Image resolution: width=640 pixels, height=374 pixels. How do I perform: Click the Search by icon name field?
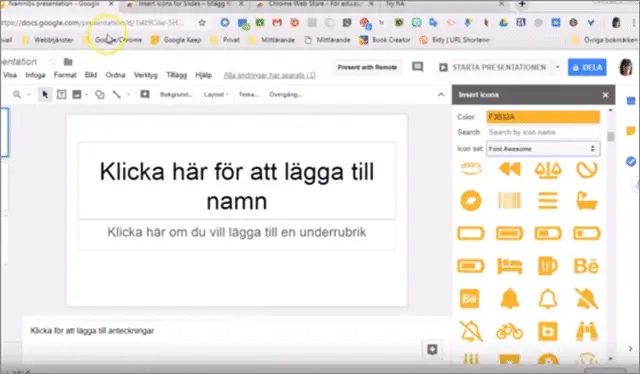[x=543, y=132]
